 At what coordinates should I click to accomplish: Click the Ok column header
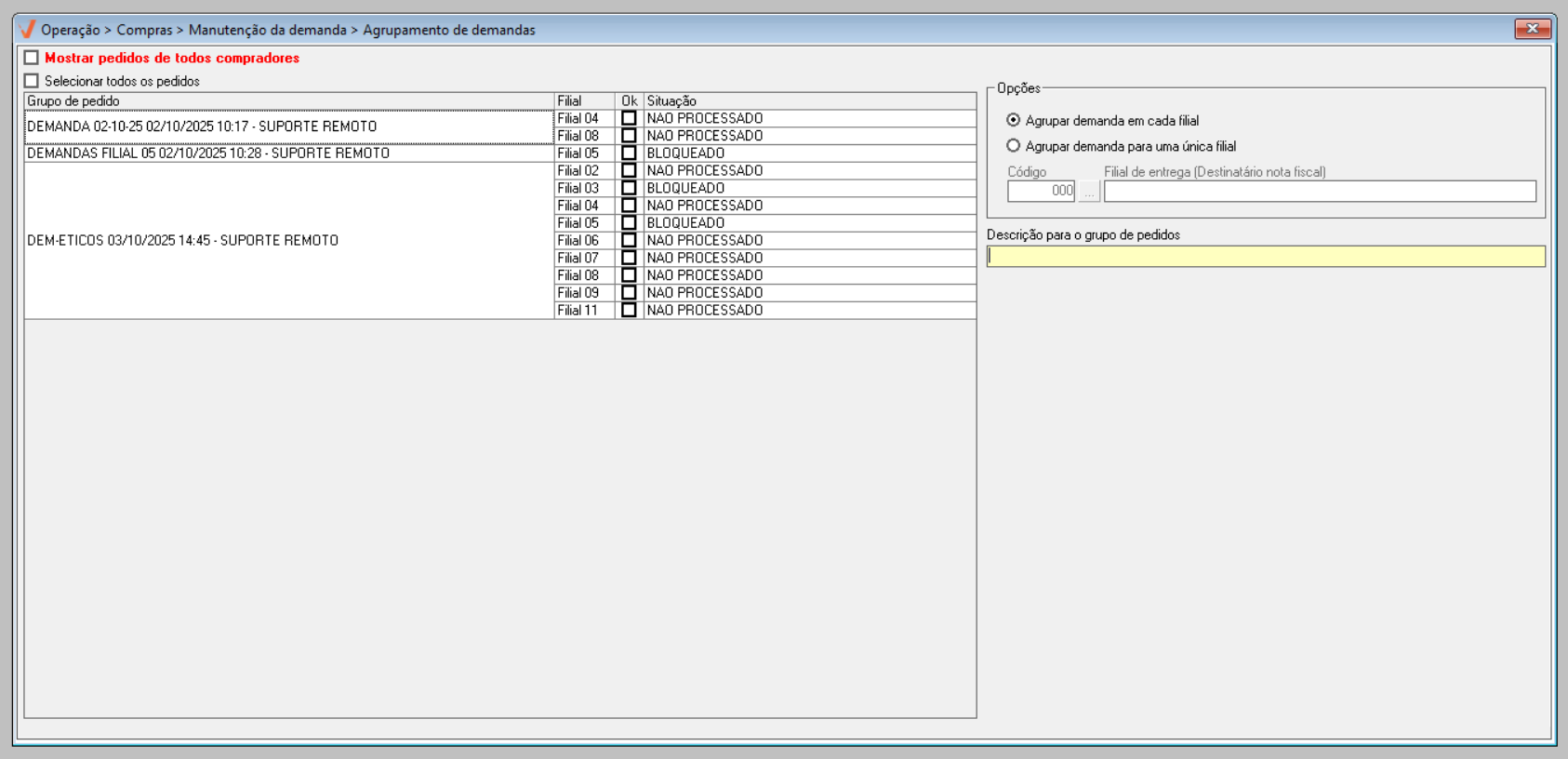click(x=630, y=100)
